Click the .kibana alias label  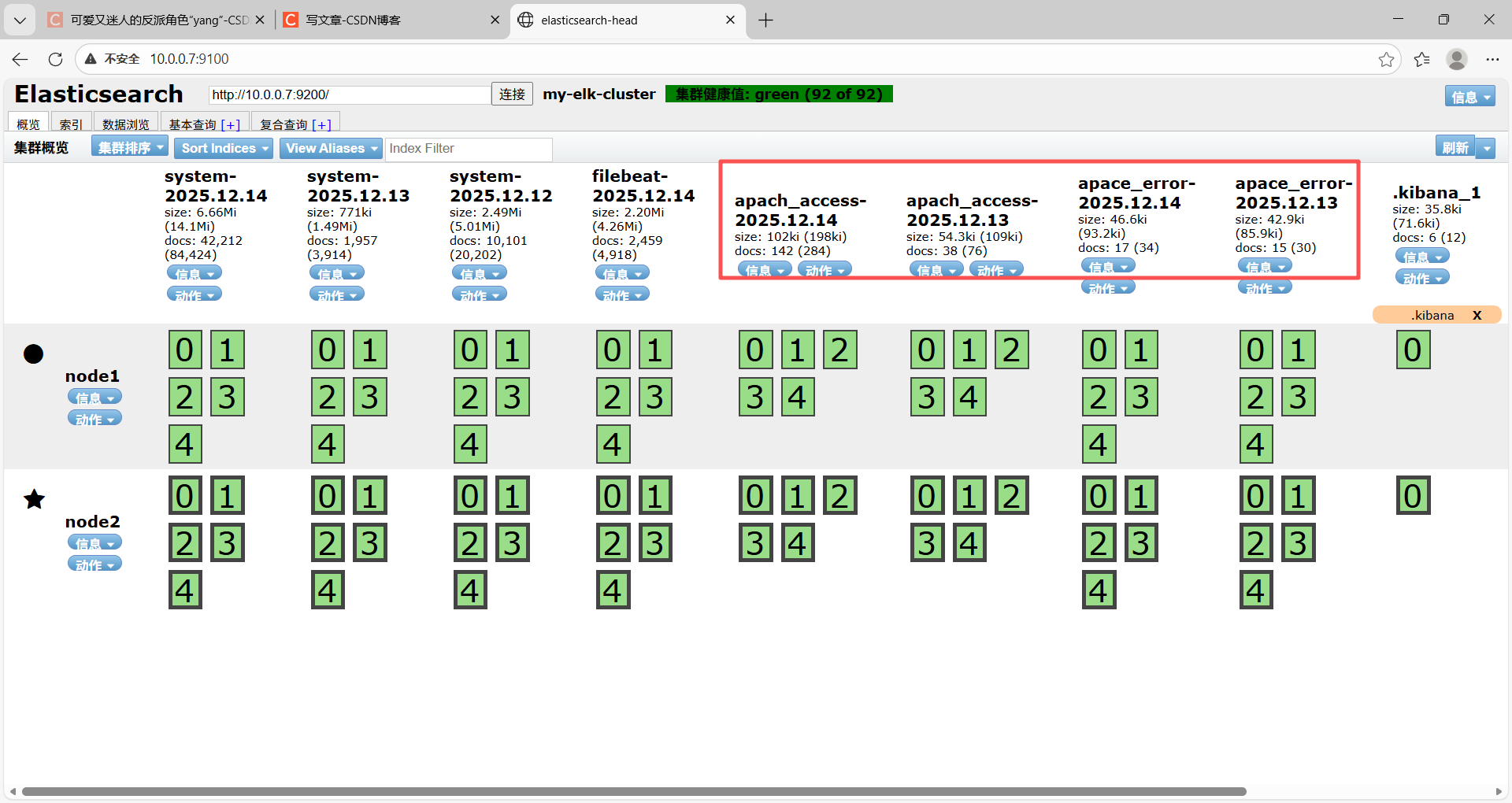[x=1432, y=315]
